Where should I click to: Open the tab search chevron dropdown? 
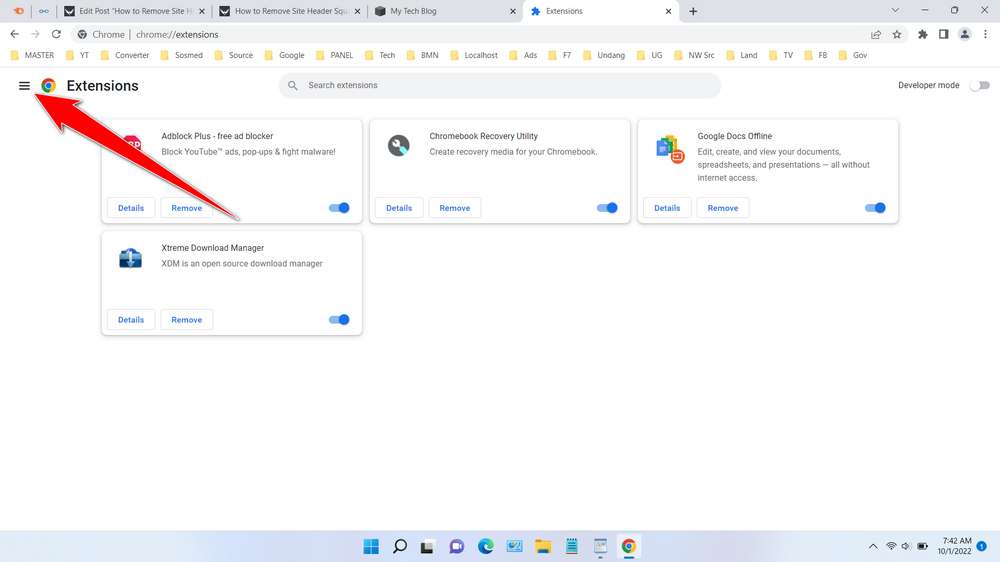[895, 10]
